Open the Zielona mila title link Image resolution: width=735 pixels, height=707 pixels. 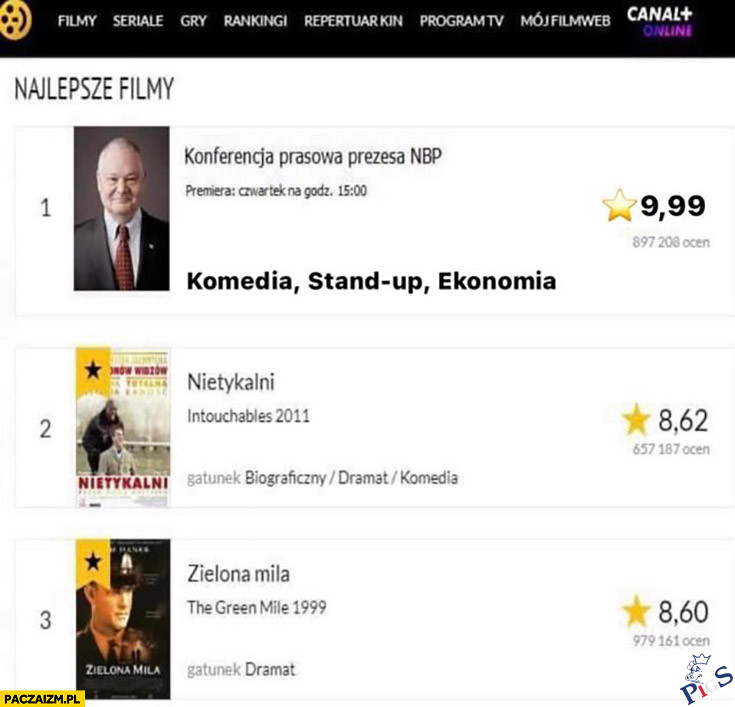click(x=239, y=574)
